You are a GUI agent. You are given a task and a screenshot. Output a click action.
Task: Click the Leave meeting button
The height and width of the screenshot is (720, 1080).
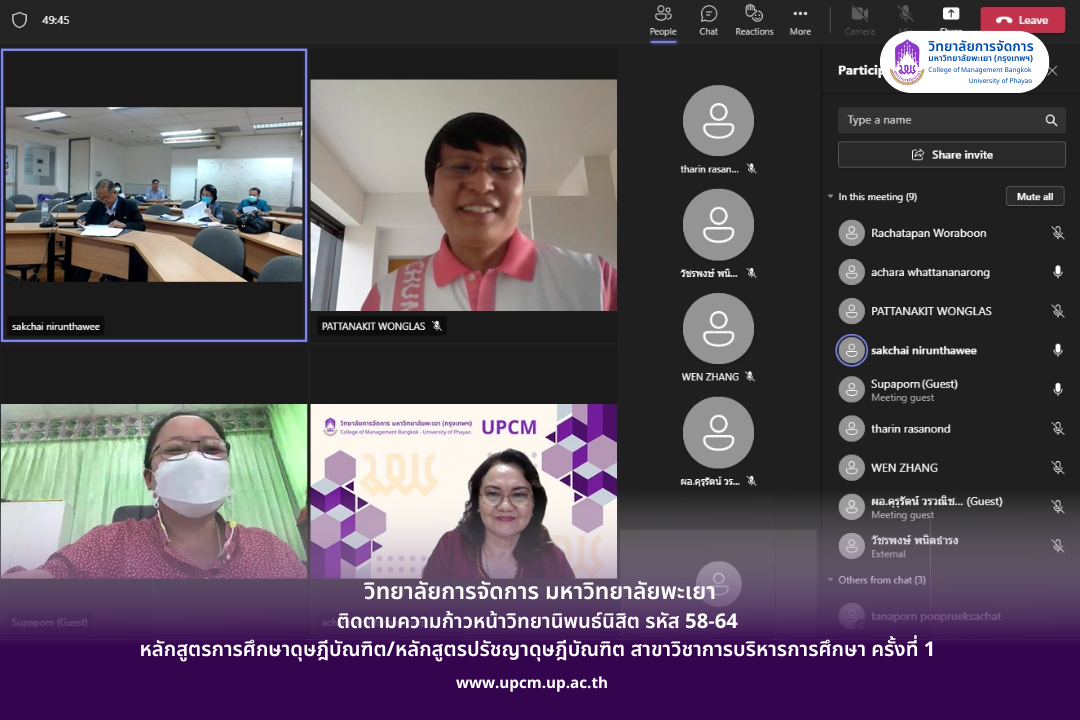click(1022, 20)
